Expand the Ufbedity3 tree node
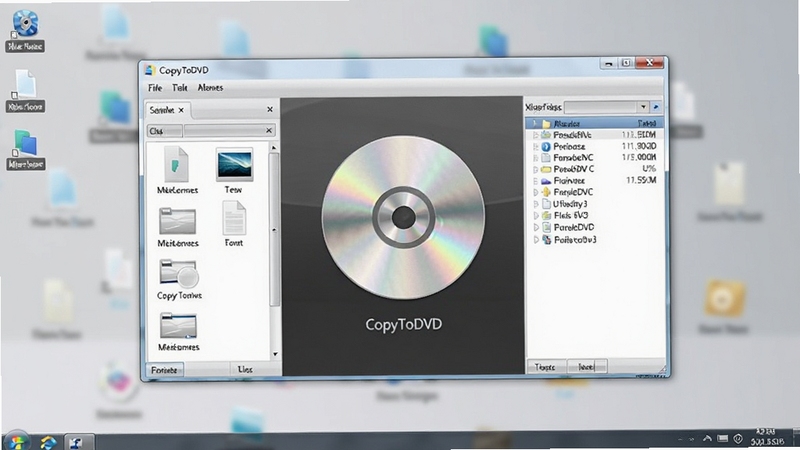 [535, 204]
